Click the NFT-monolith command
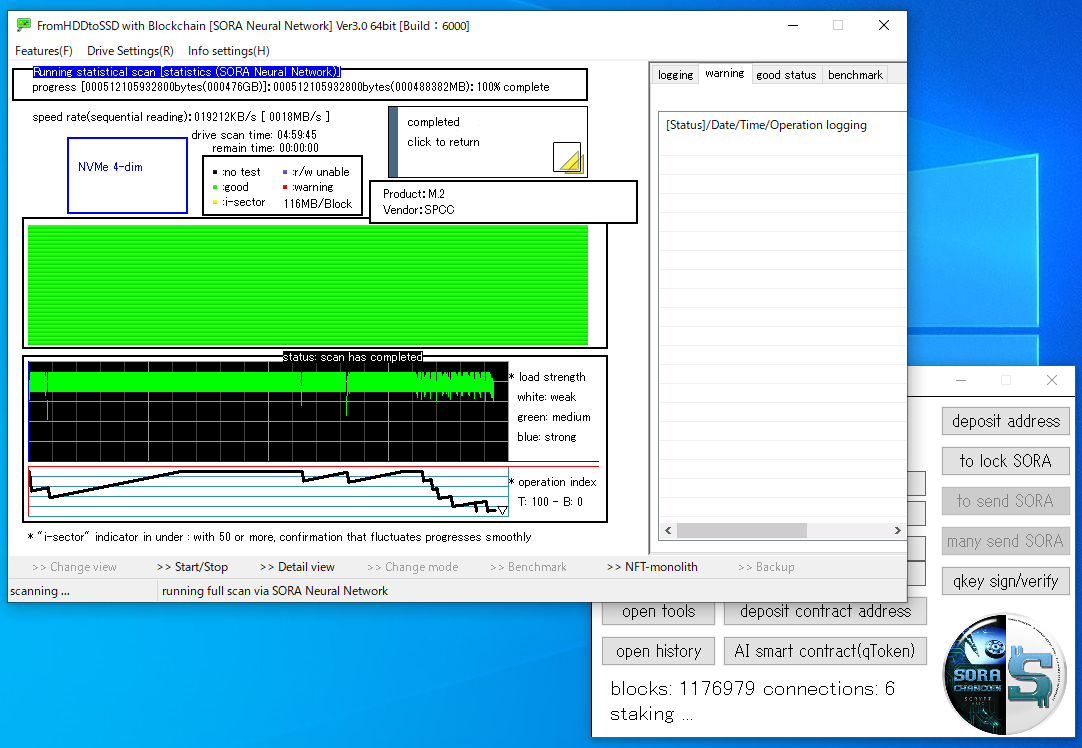The height and width of the screenshot is (748, 1082). click(x=652, y=567)
